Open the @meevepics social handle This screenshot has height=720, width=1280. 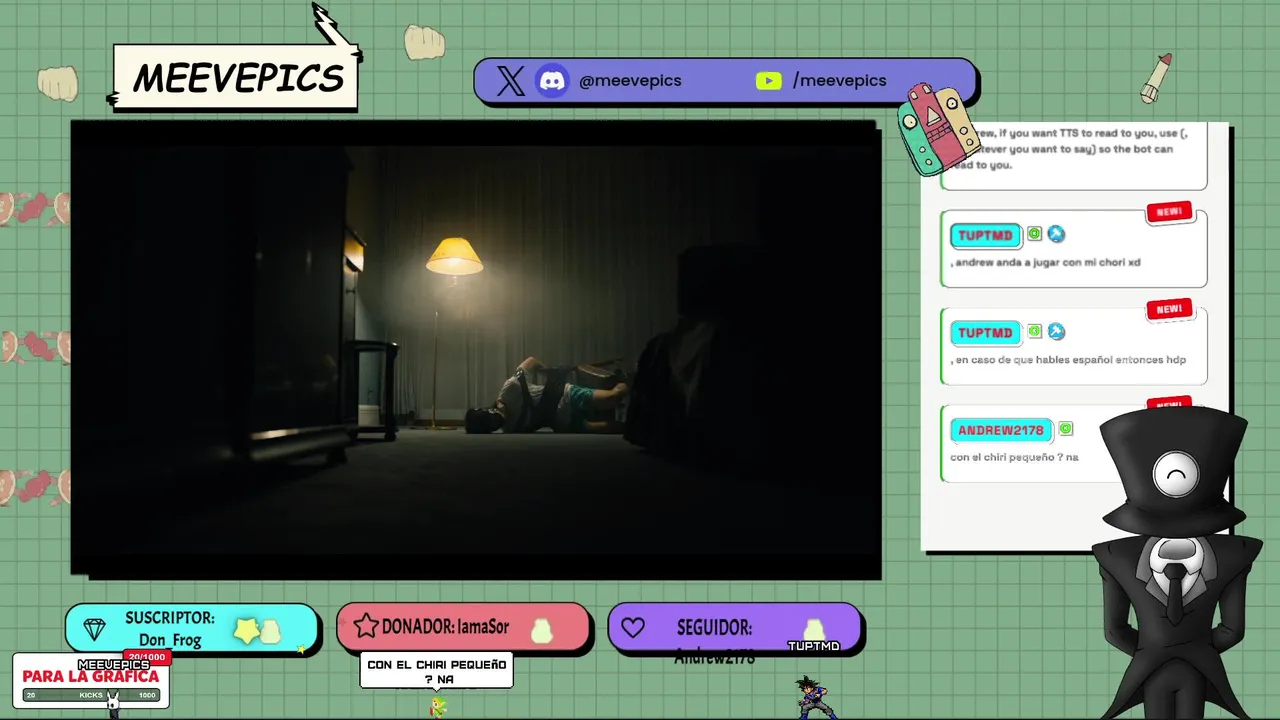tap(630, 81)
